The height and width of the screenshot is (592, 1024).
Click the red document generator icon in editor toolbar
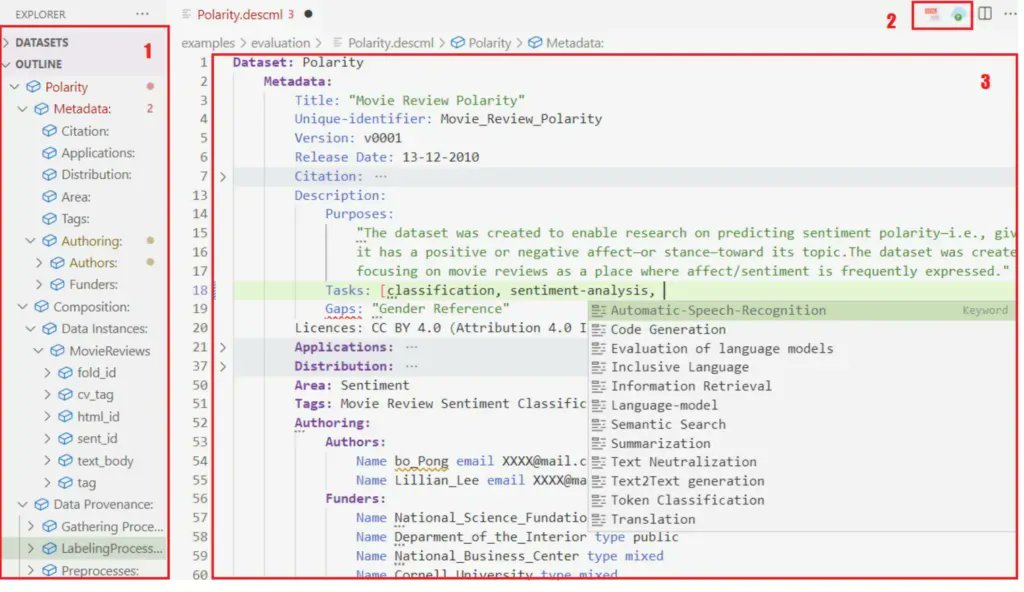coord(931,14)
